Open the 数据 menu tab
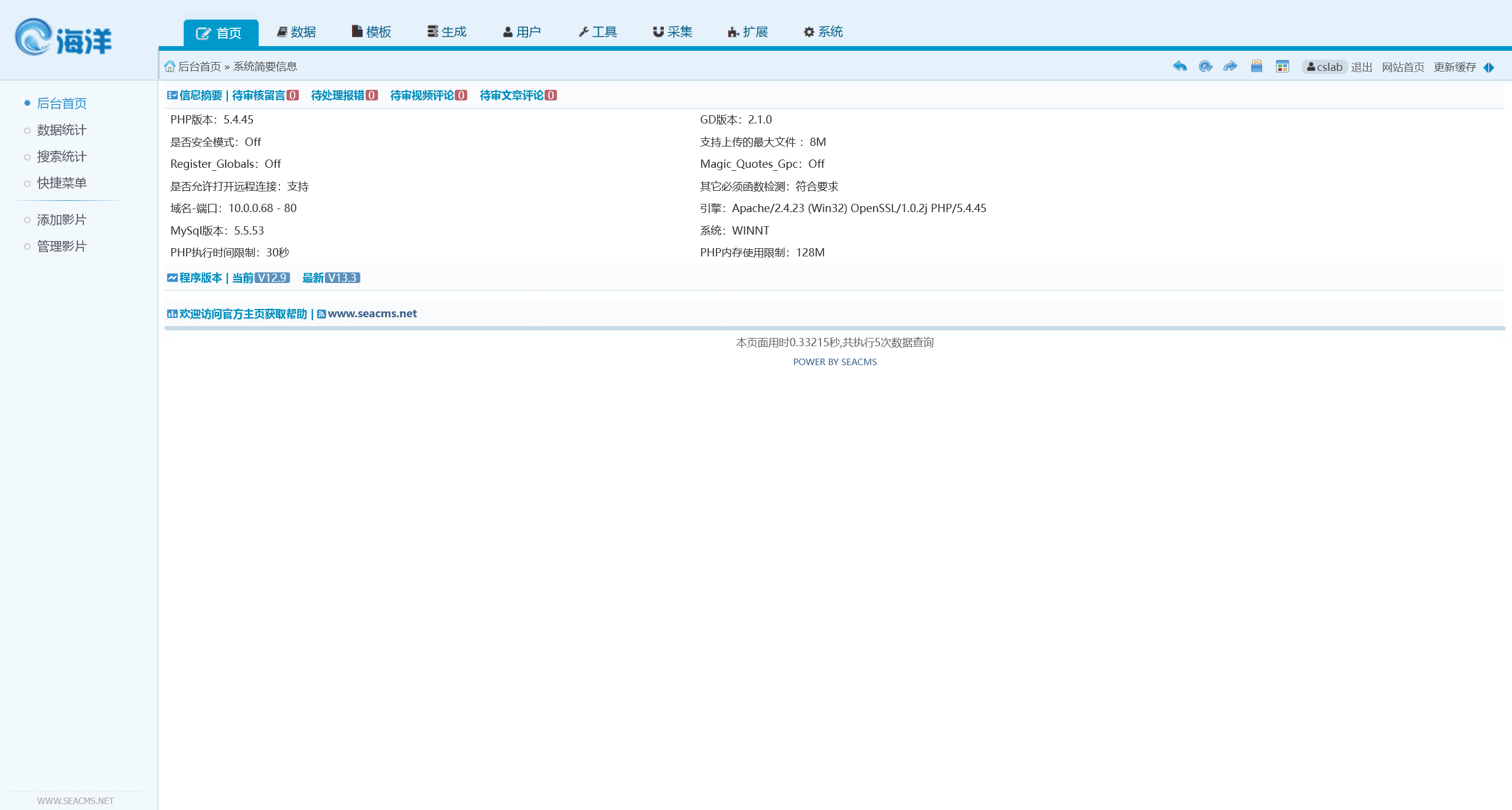Screen dimensions: 1512x810 pos(296,32)
